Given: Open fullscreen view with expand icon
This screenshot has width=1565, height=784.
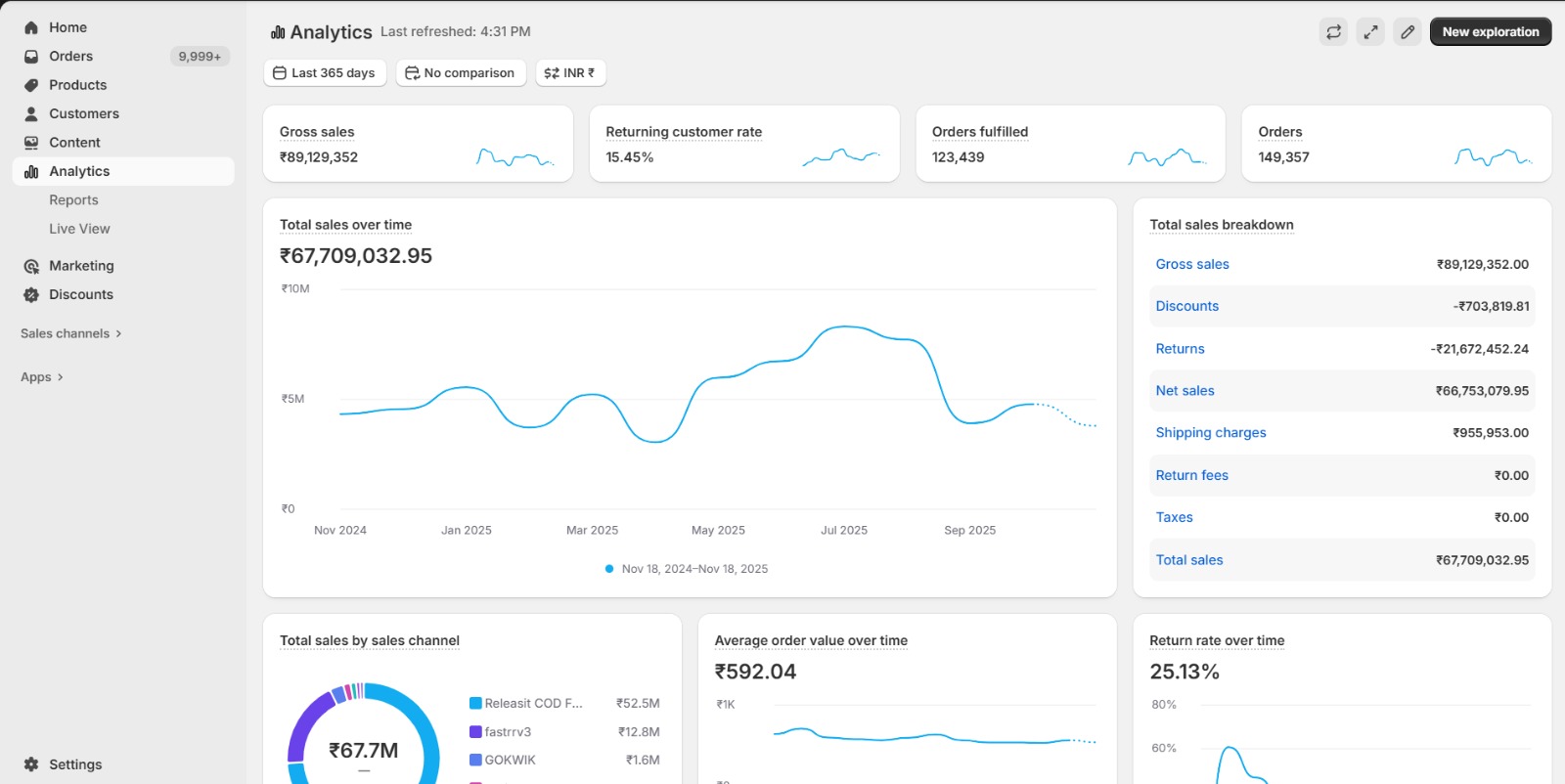Looking at the screenshot, I should coord(1370,32).
